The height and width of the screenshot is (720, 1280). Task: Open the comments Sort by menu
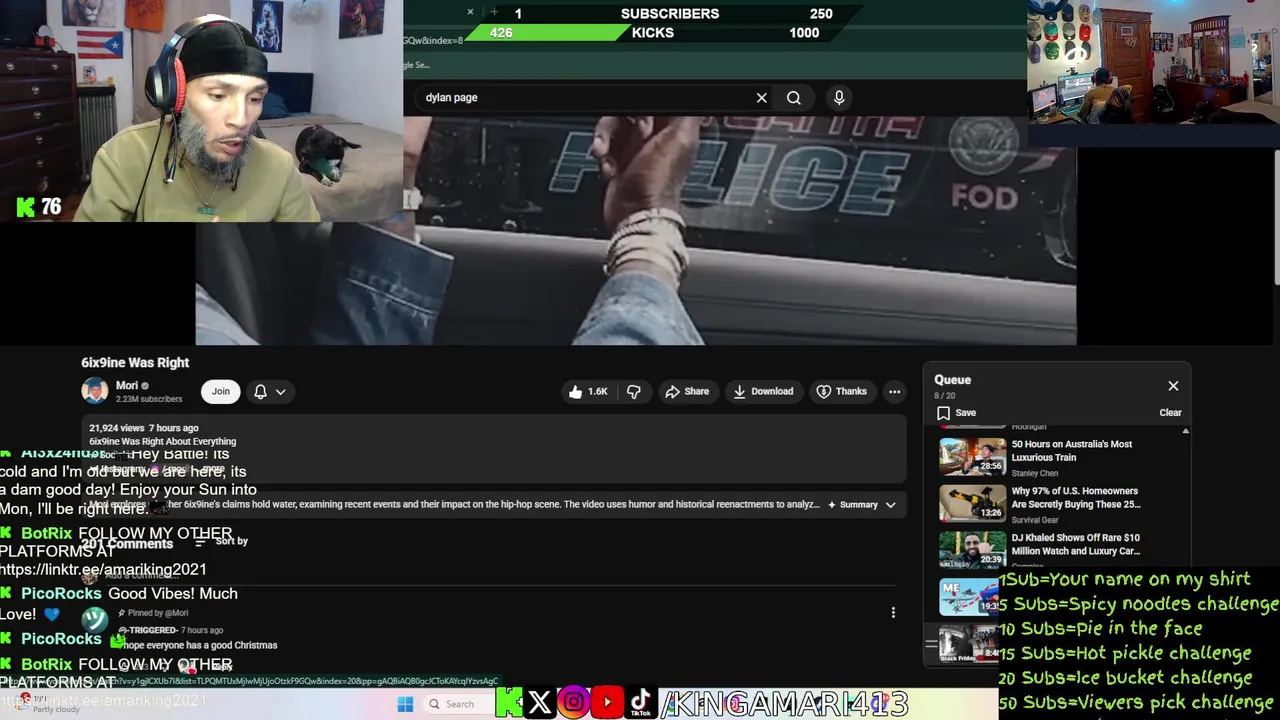tap(221, 541)
